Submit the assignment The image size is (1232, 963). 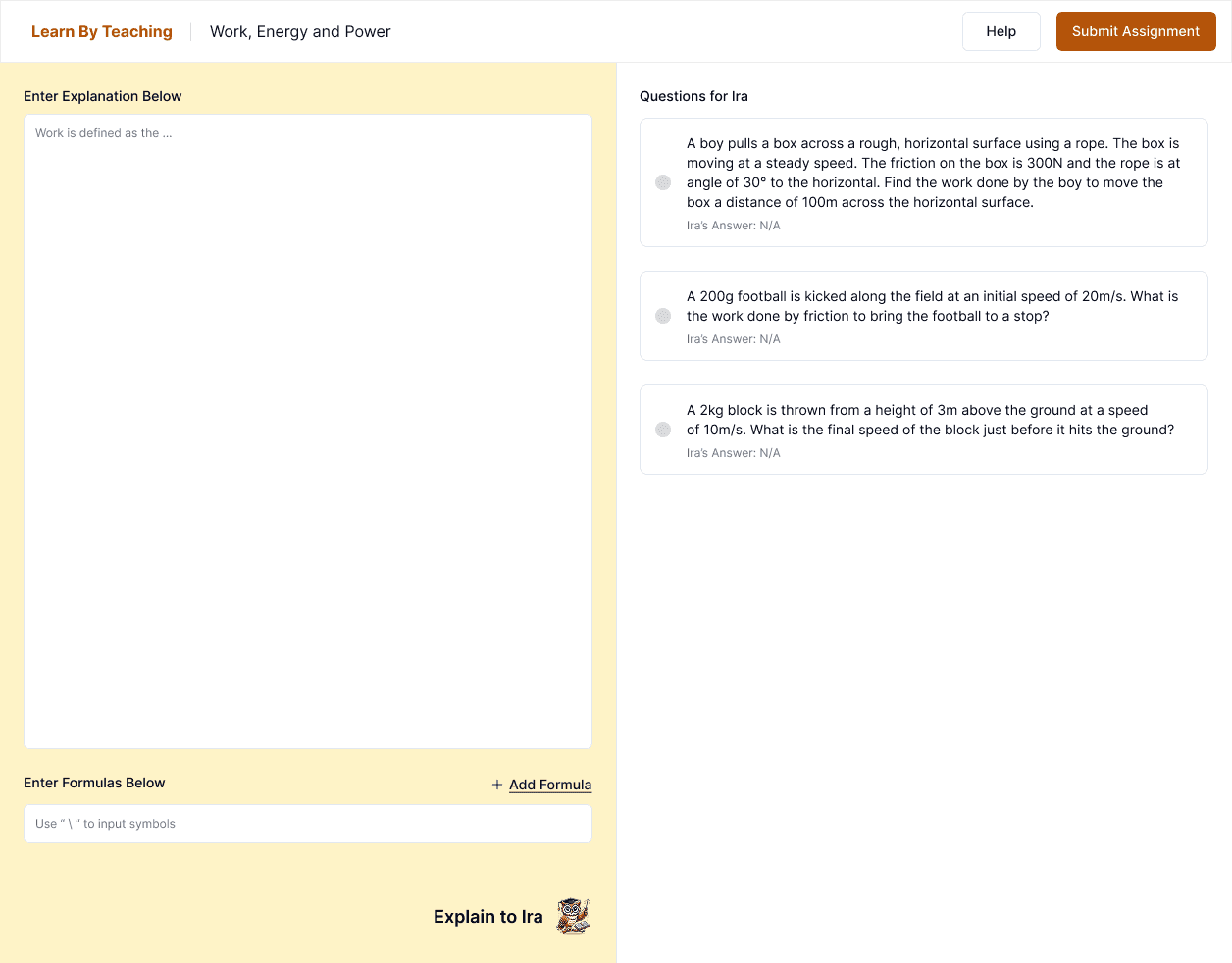[1136, 31]
